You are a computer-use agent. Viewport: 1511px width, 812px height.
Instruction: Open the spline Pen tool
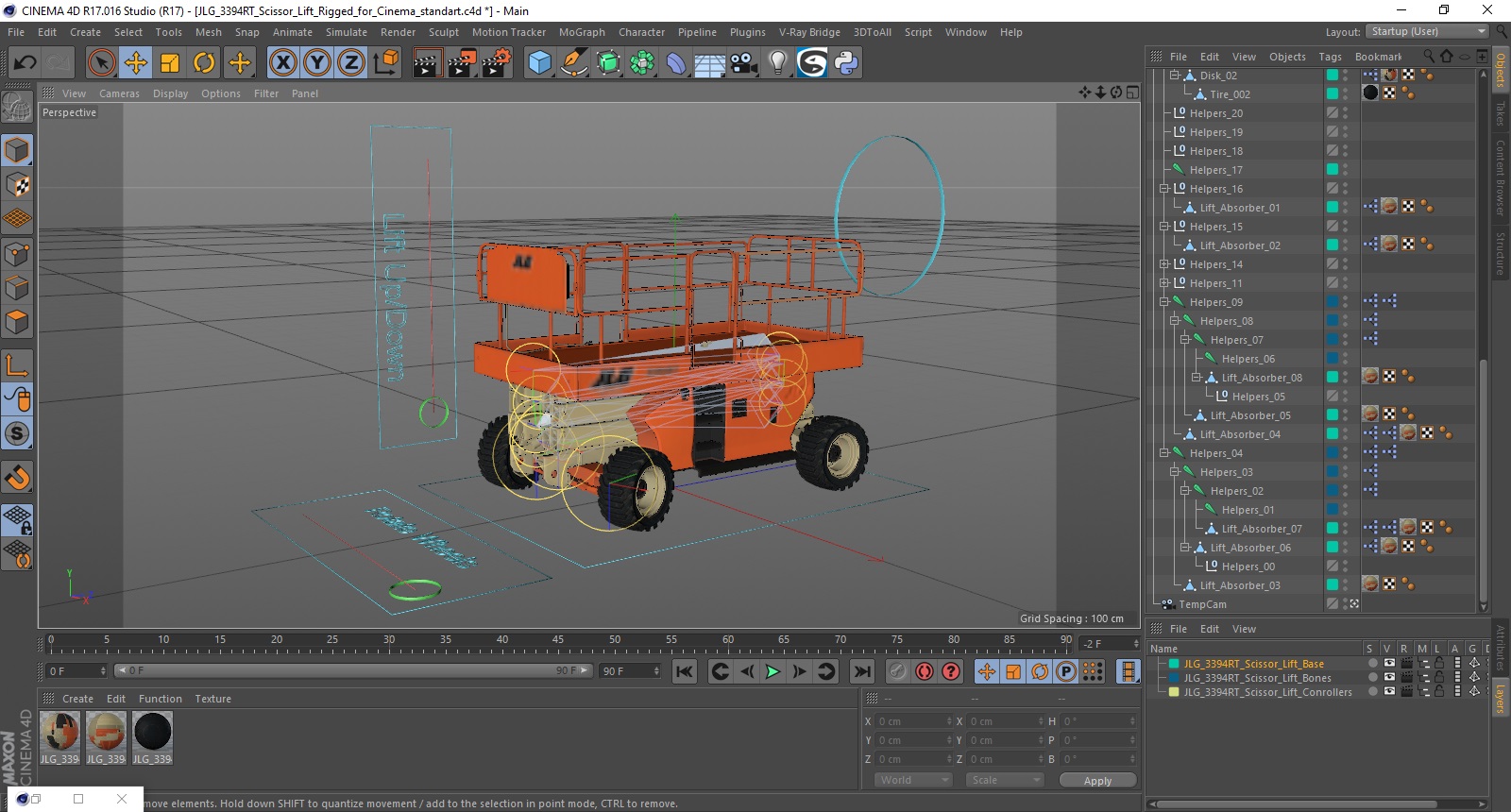tap(573, 63)
